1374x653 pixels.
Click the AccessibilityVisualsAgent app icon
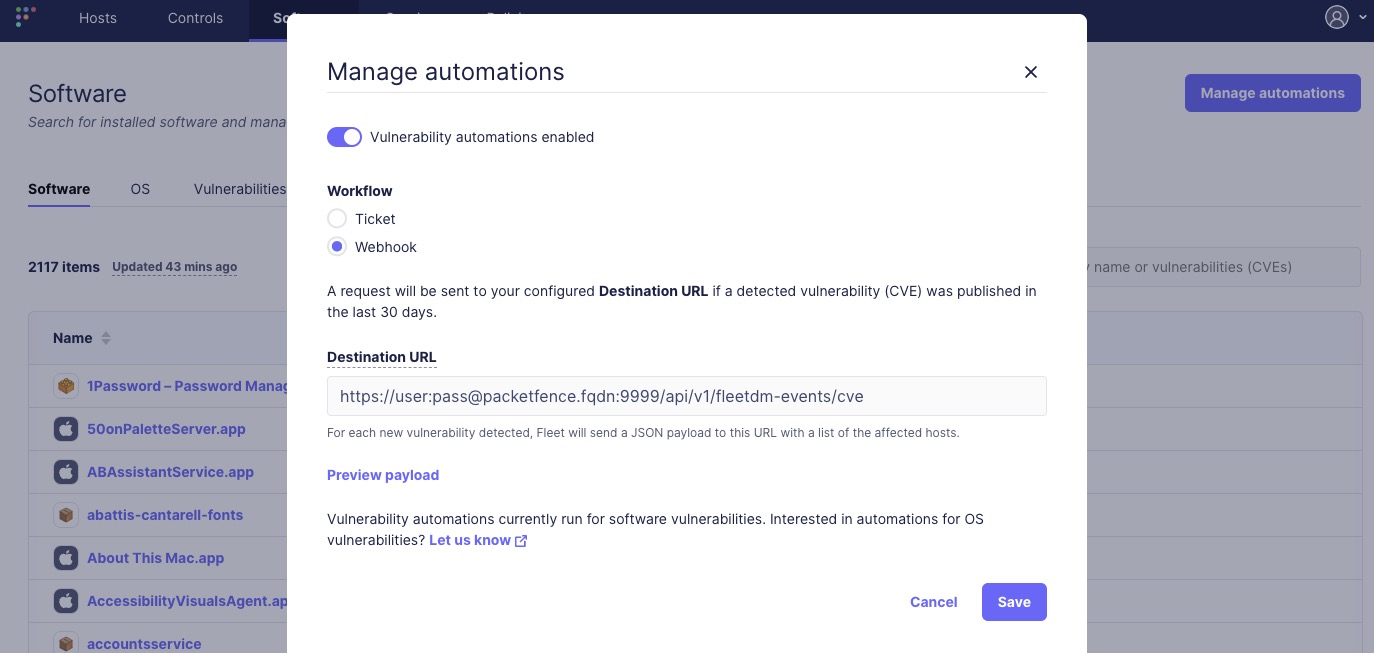[x=66, y=601]
